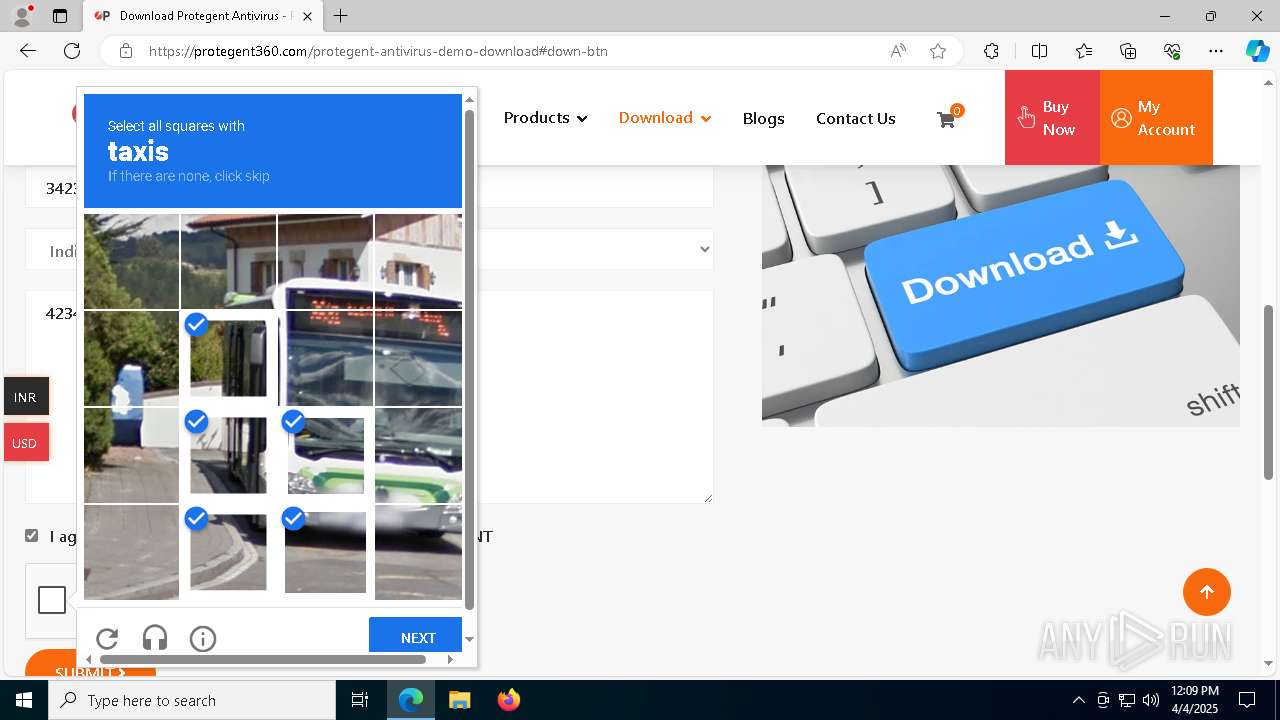
Task: Open volume control
Action: [x=1150, y=700]
